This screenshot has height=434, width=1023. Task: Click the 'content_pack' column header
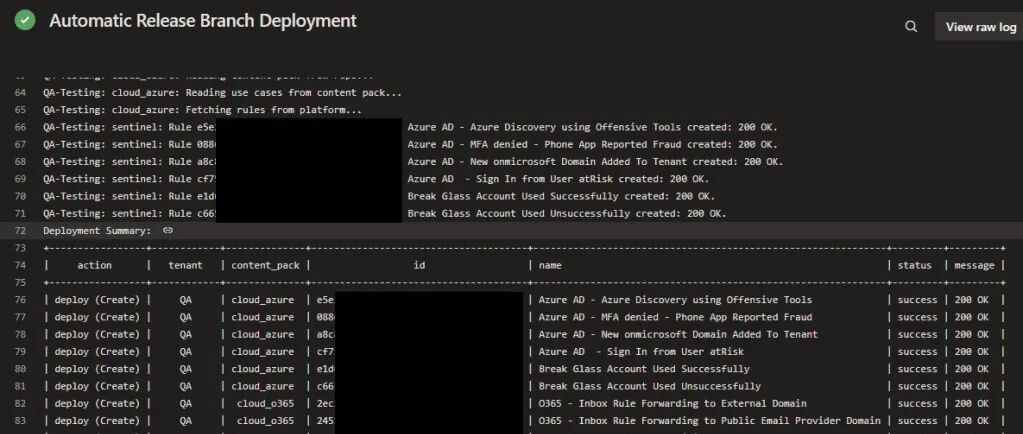tap(266, 265)
